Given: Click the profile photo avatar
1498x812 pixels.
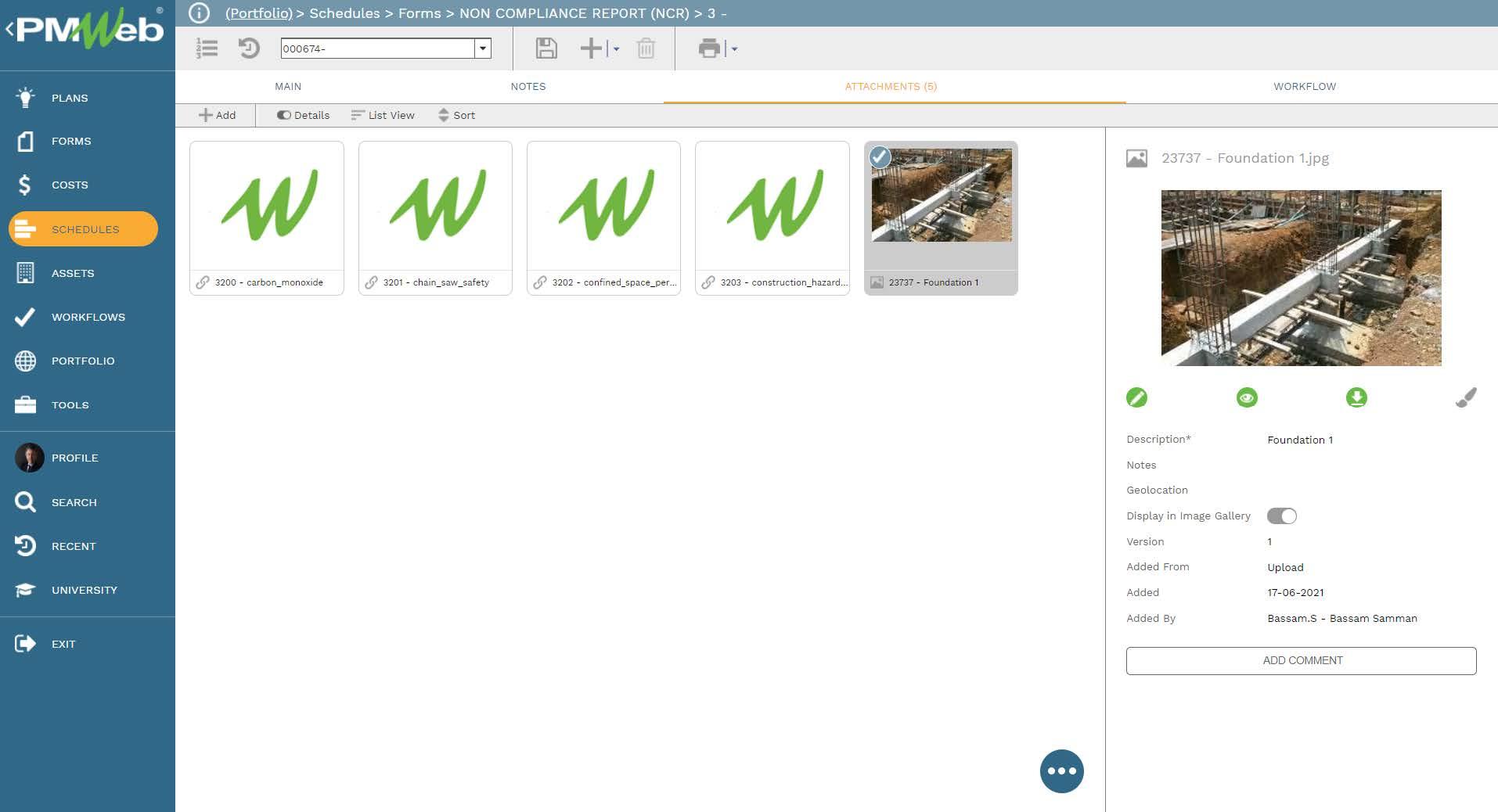Looking at the screenshot, I should pos(30,458).
